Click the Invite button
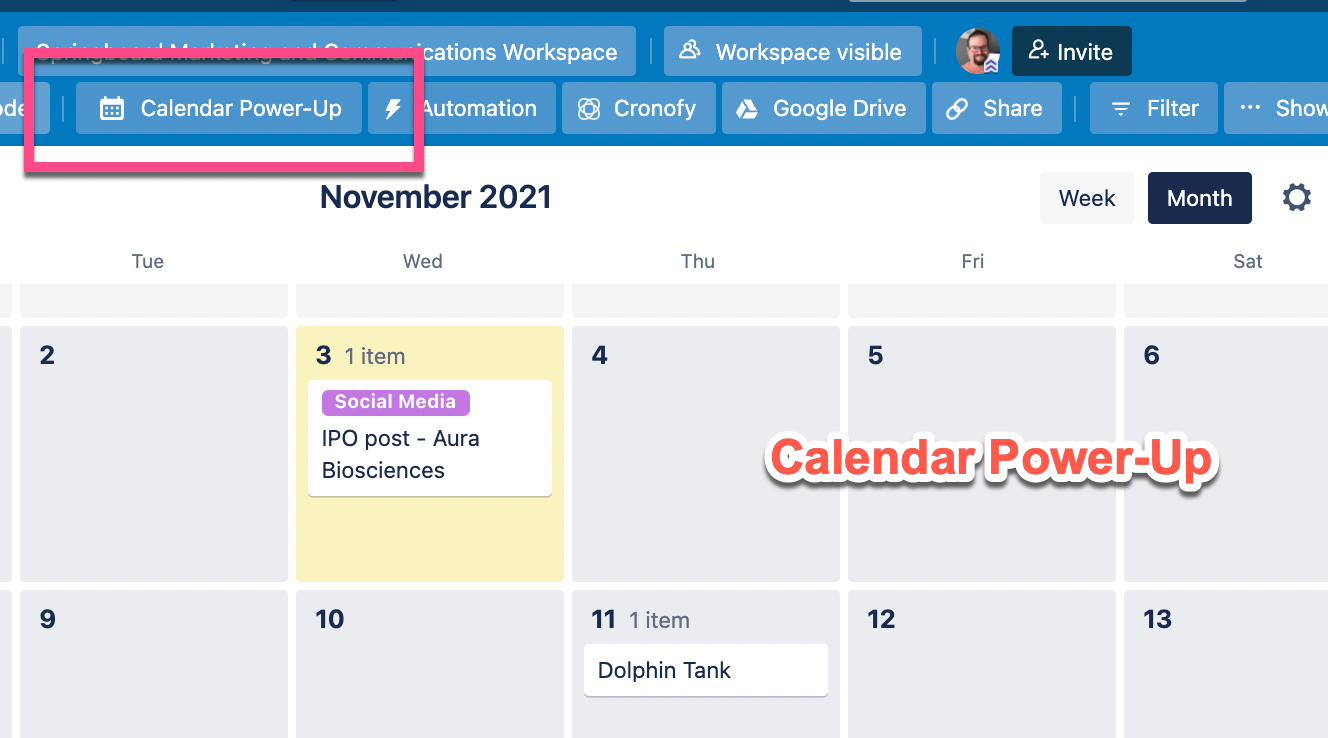Screen dimensions: 1328x738 tap(1071, 50)
